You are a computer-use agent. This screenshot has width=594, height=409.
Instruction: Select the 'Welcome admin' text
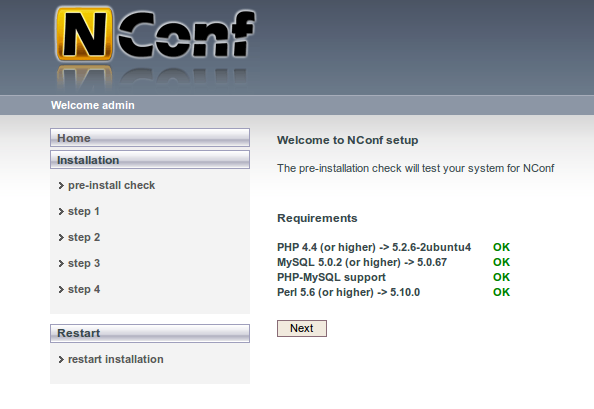pos(93,105)
